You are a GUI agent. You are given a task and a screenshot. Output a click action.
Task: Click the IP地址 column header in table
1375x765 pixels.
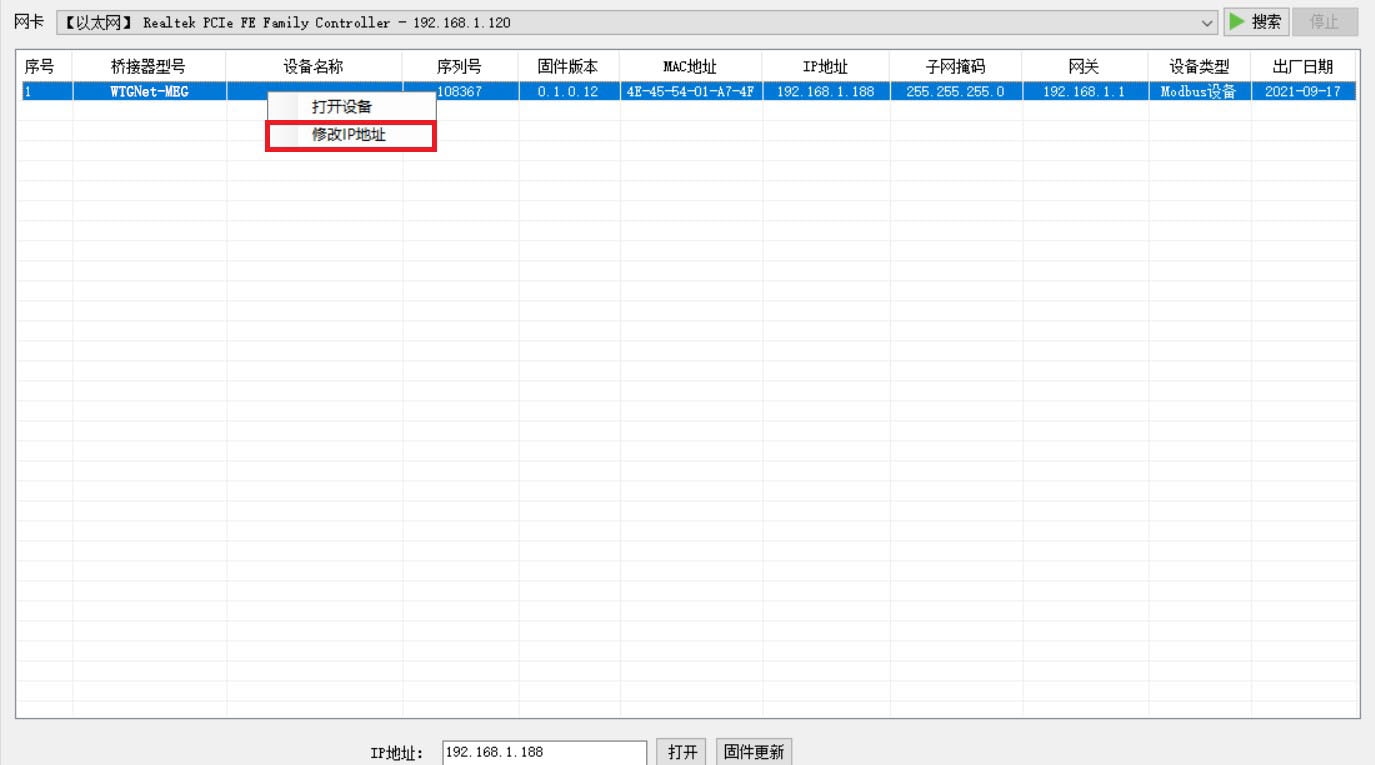[825, 67]
